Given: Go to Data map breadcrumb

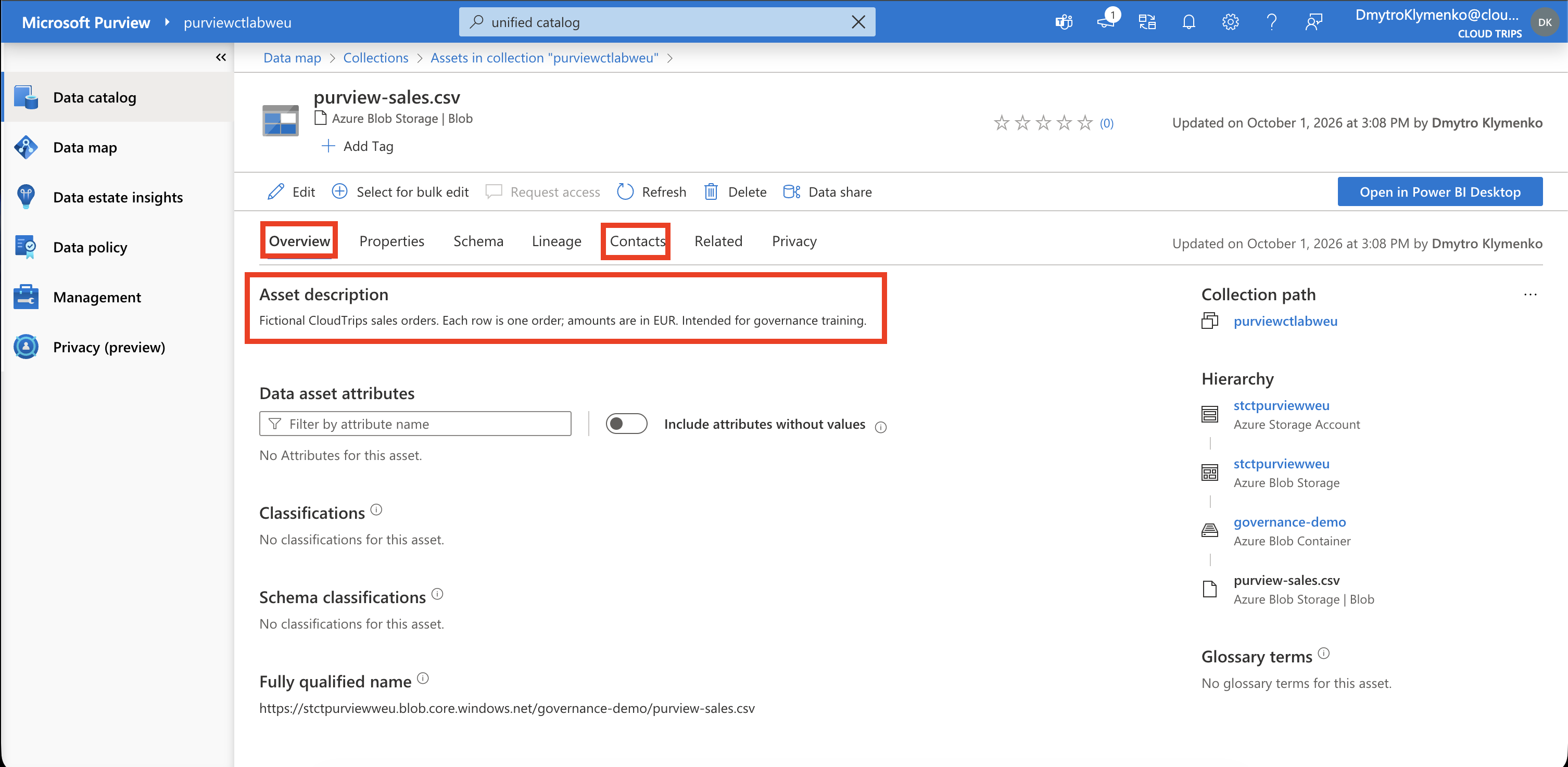Looking at the screenshot, I should point(292,58).
